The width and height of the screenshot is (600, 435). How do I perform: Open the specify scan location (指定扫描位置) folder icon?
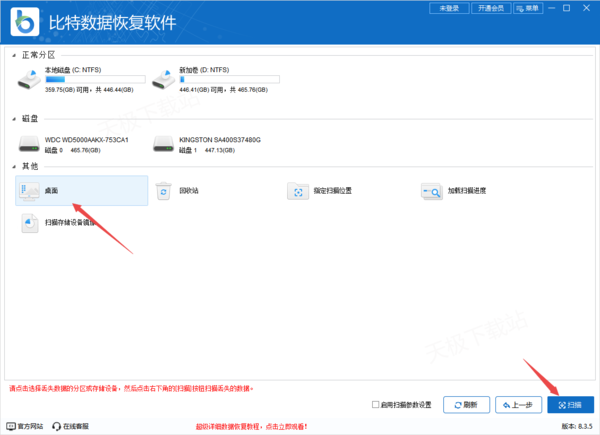(x=298, y=191)
